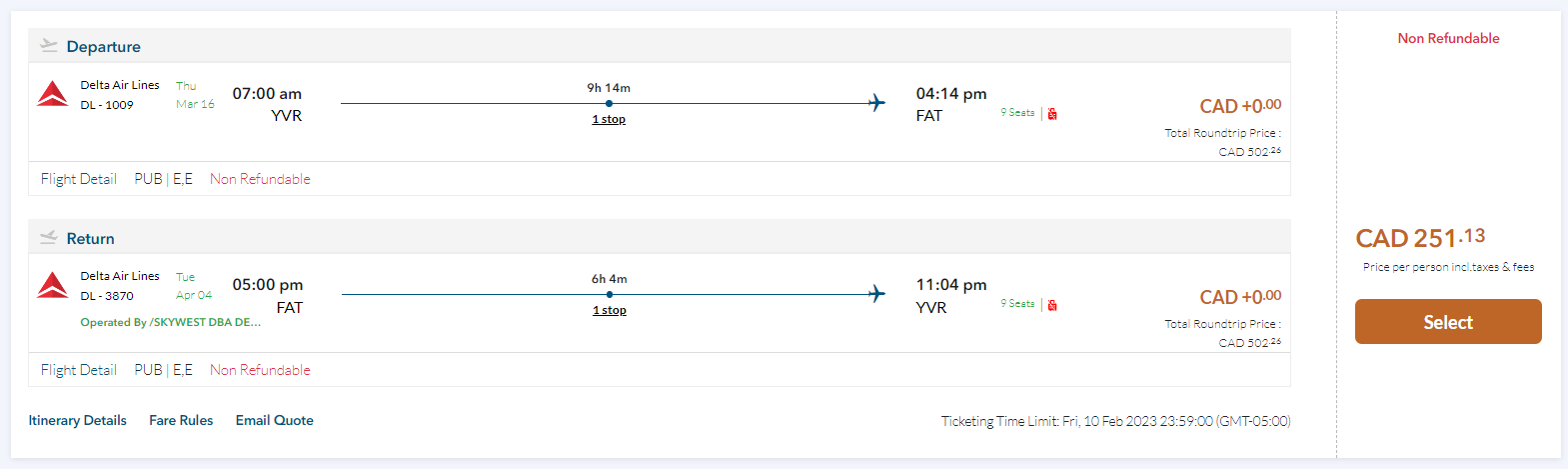Click the airplane arrow on the return route line
The image size is (1568, 469).
click(x=876, y=294)
